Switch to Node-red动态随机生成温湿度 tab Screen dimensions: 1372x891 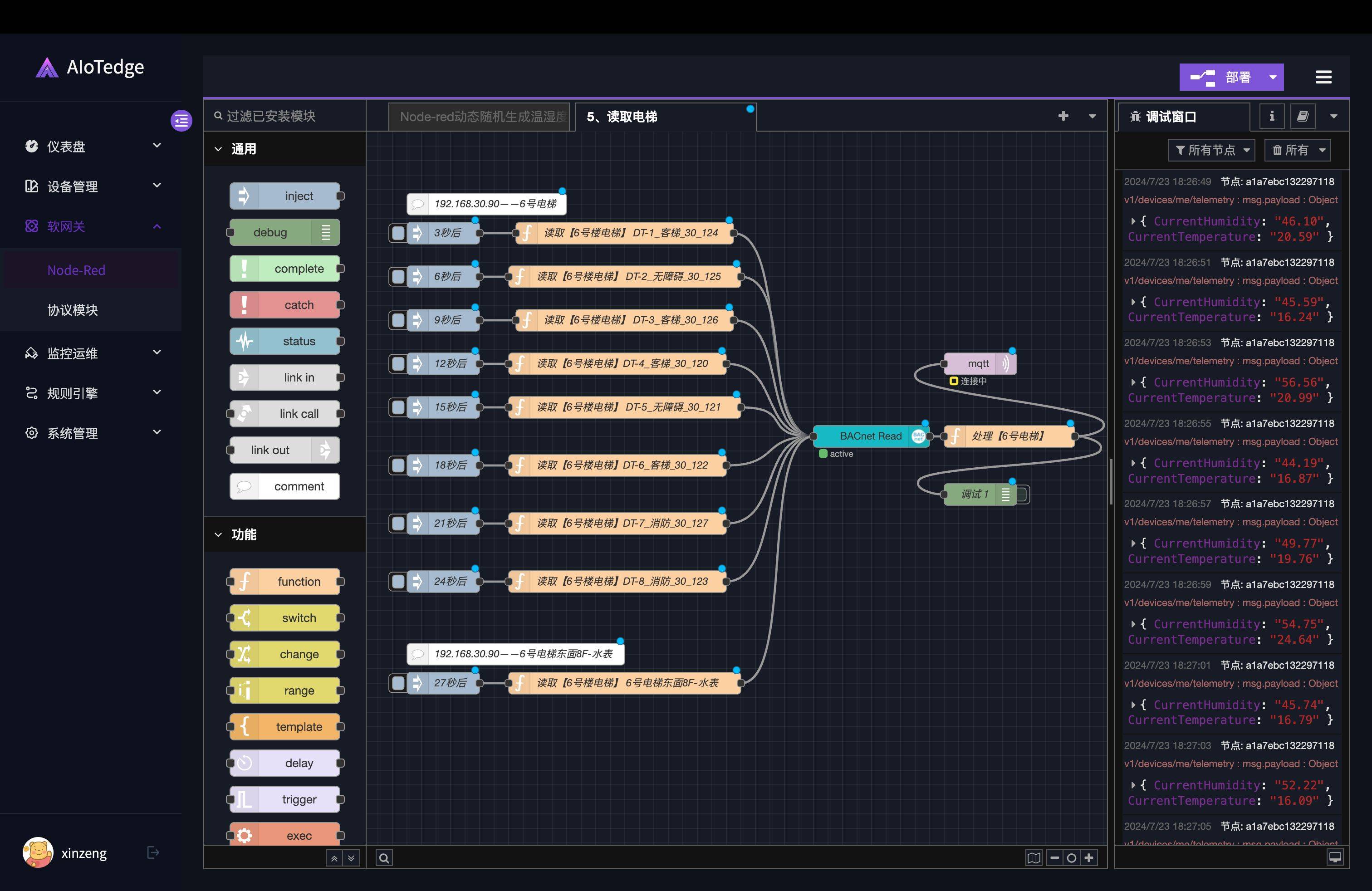point(479,117)
